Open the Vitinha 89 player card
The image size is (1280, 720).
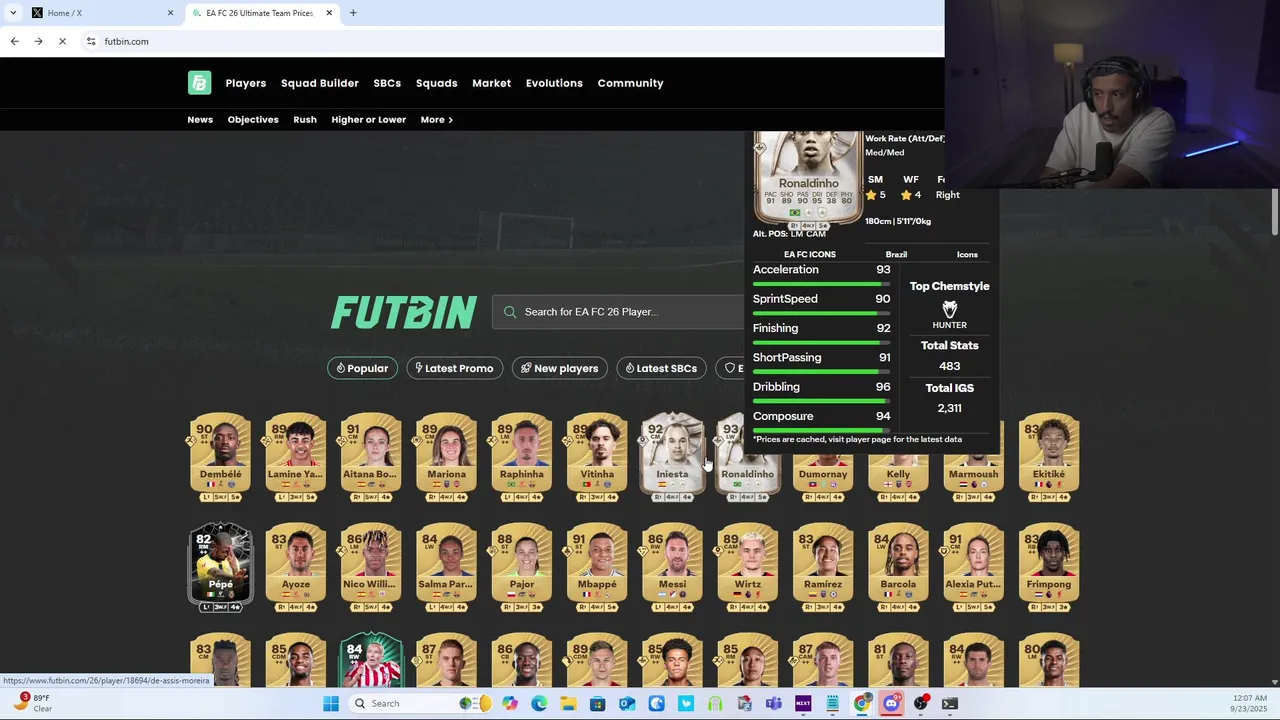597,457
